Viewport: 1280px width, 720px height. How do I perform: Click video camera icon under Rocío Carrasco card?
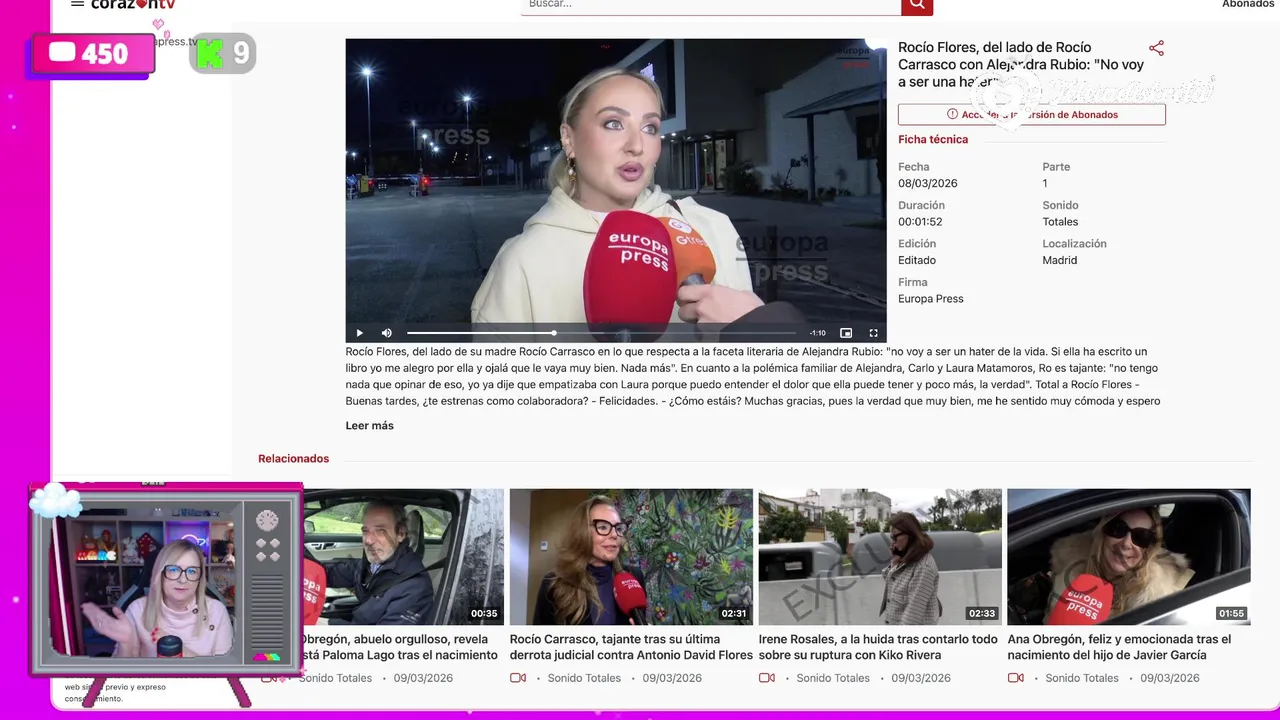tap(518, 678)
